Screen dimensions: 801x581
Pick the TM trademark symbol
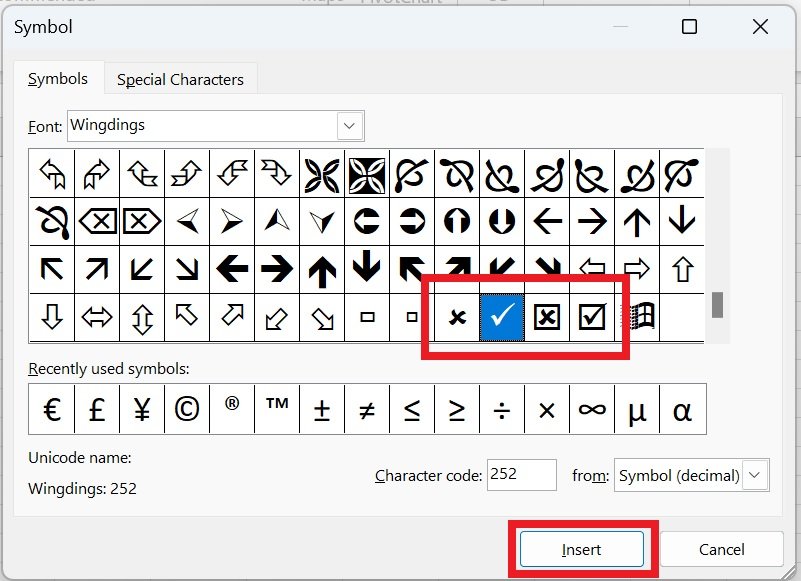(276, 409)
